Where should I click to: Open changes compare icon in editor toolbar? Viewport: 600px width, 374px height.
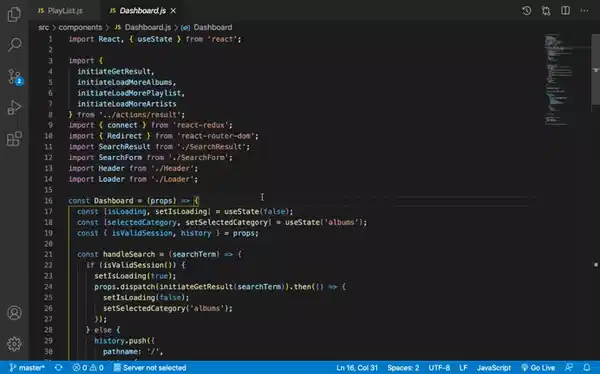click(546, 11)
